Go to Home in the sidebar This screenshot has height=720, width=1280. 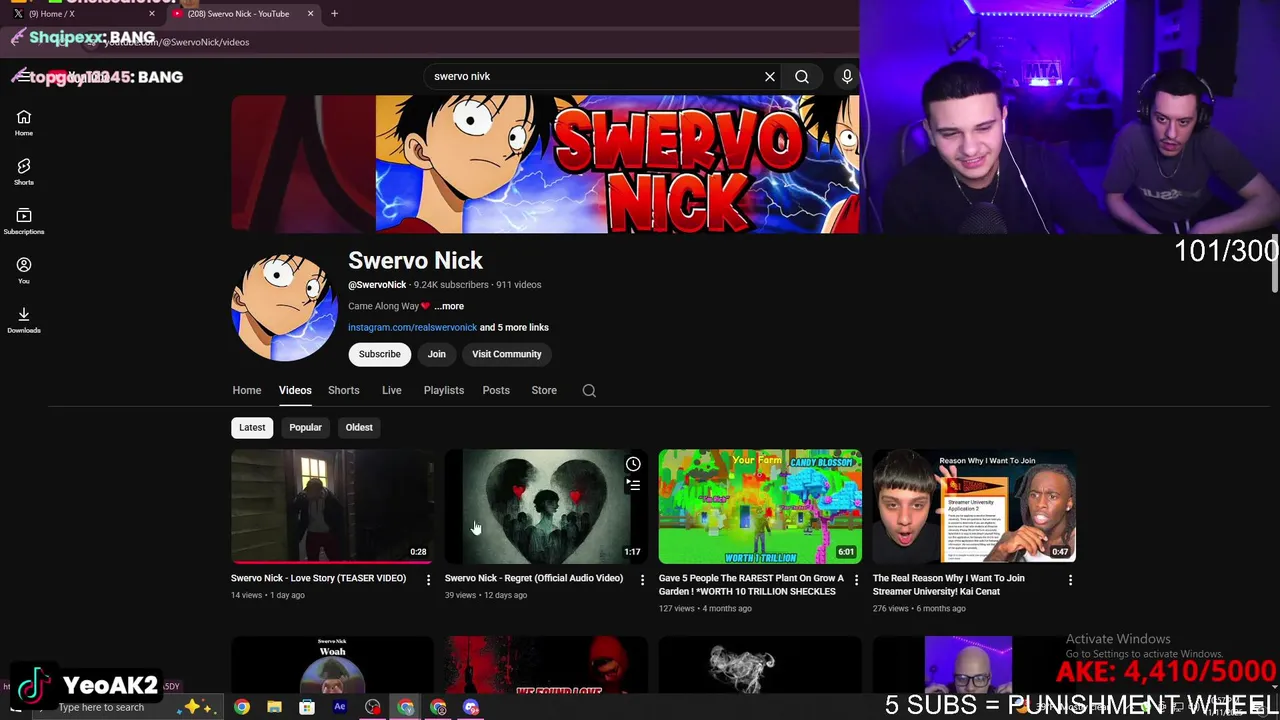pos(24,123)
